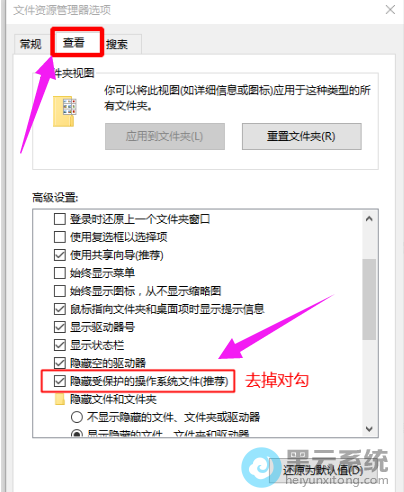Toggle 隐藏空的驱动器 checkbox
Image resolution: width=404 pixels, height=492 pixels.
60,363
